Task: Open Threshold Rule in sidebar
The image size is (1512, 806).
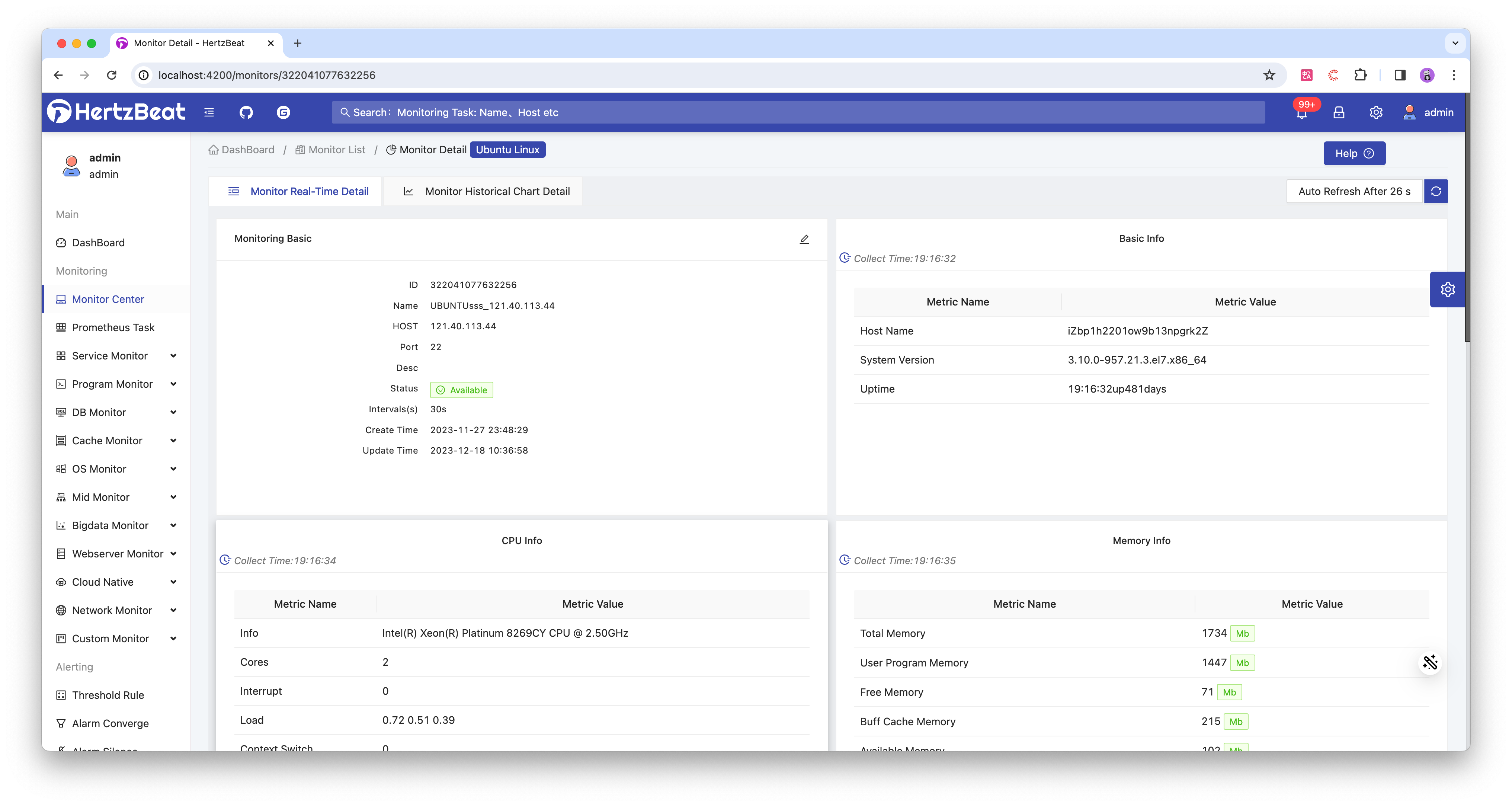Action: click(108, 695)
